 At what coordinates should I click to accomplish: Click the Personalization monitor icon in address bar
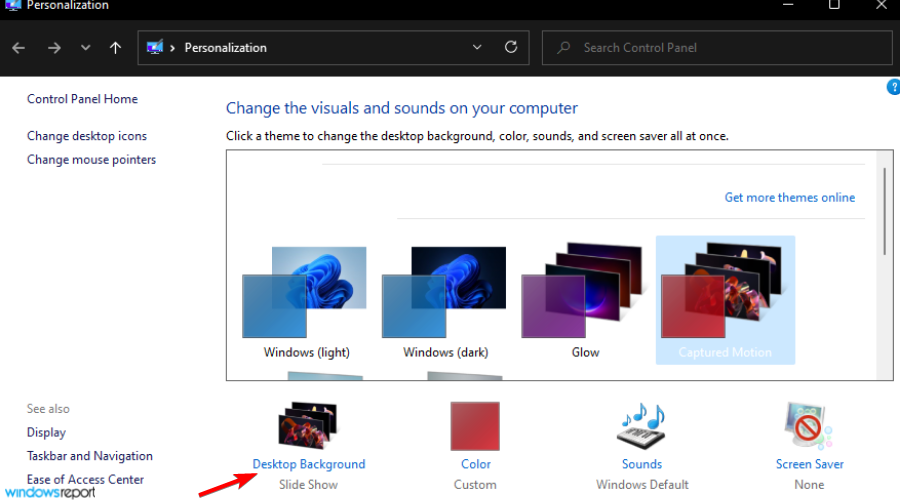click(x=155, y=47)
